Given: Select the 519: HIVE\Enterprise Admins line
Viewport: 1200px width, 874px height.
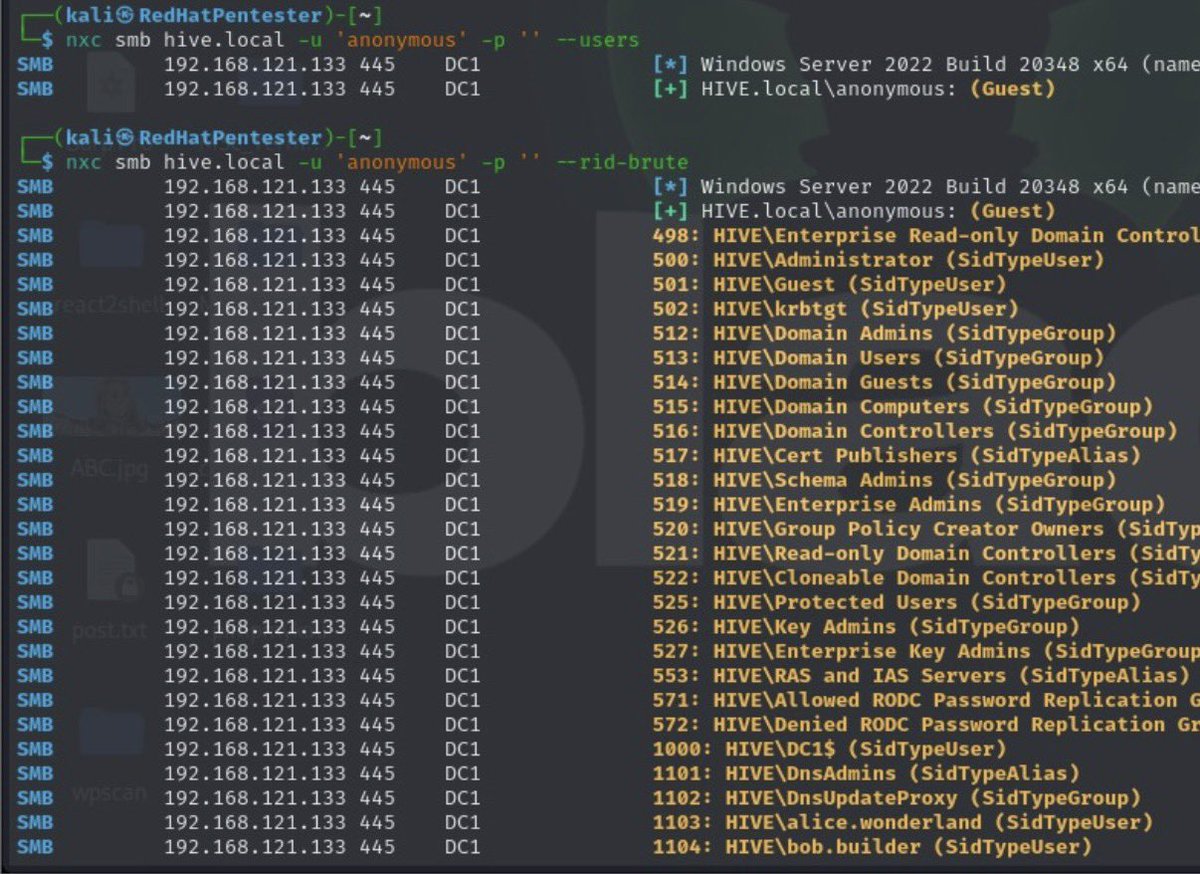Looking at the screenshot, I should point(909,504).
